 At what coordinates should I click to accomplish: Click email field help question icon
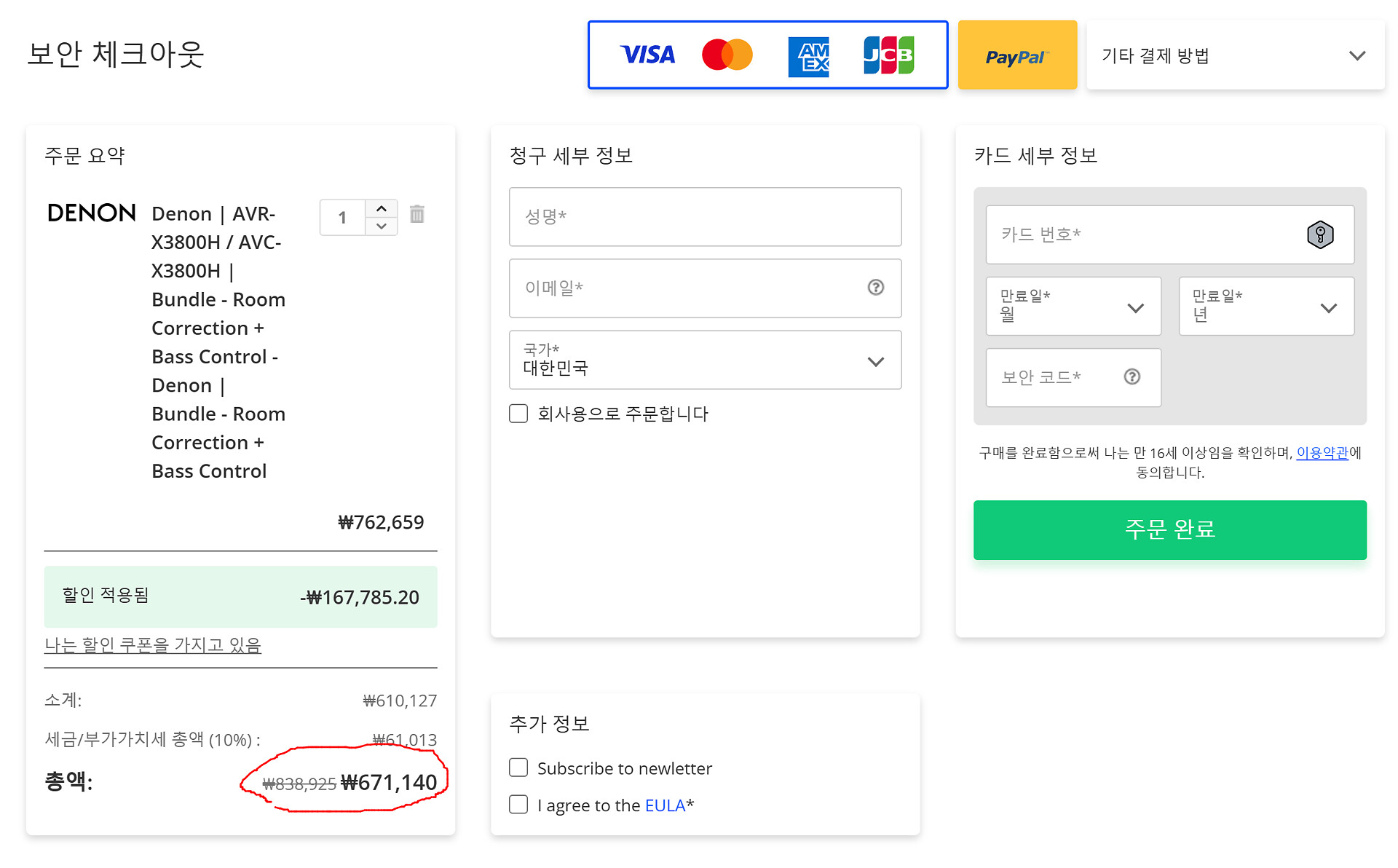click(875, 288)
